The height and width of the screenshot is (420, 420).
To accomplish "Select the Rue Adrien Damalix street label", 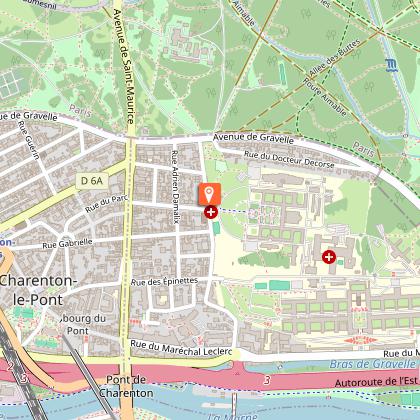I will 175,186.
